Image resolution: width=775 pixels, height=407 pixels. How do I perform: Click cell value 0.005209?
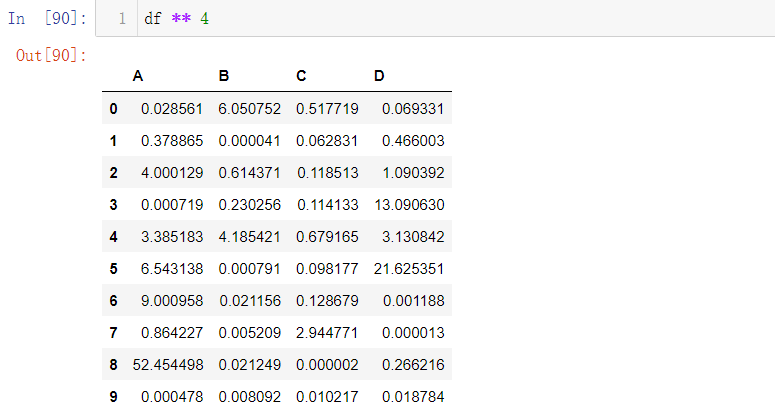[250, 333]
